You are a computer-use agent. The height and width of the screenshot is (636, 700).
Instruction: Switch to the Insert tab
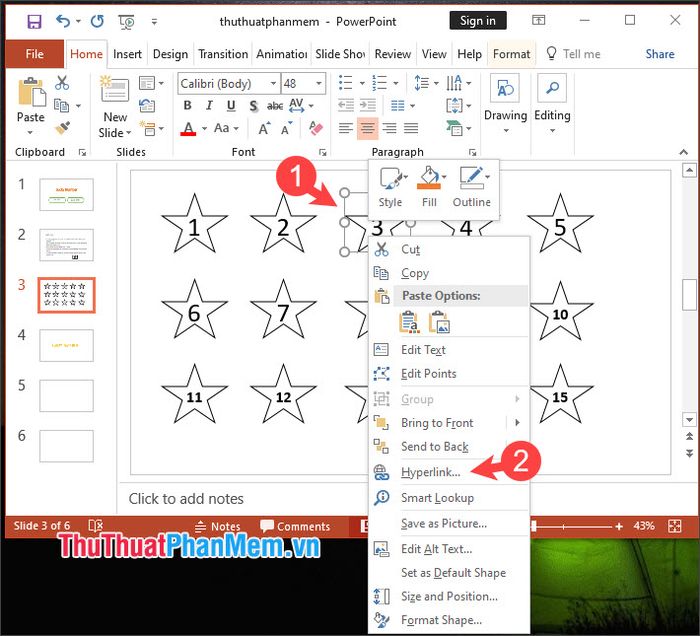127,54
